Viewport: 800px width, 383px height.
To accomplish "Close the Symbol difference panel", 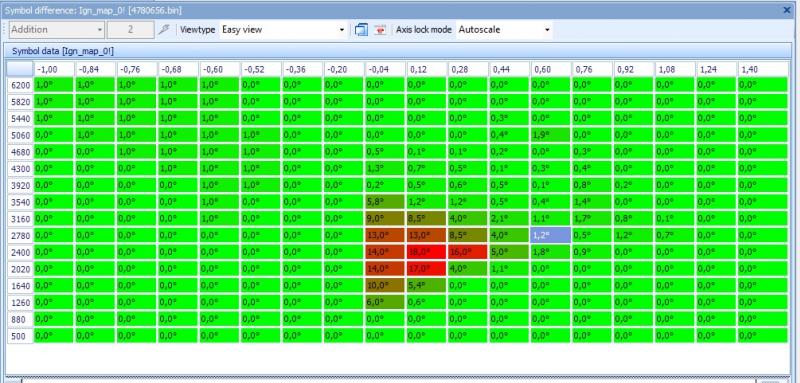I will click(787, 10).
